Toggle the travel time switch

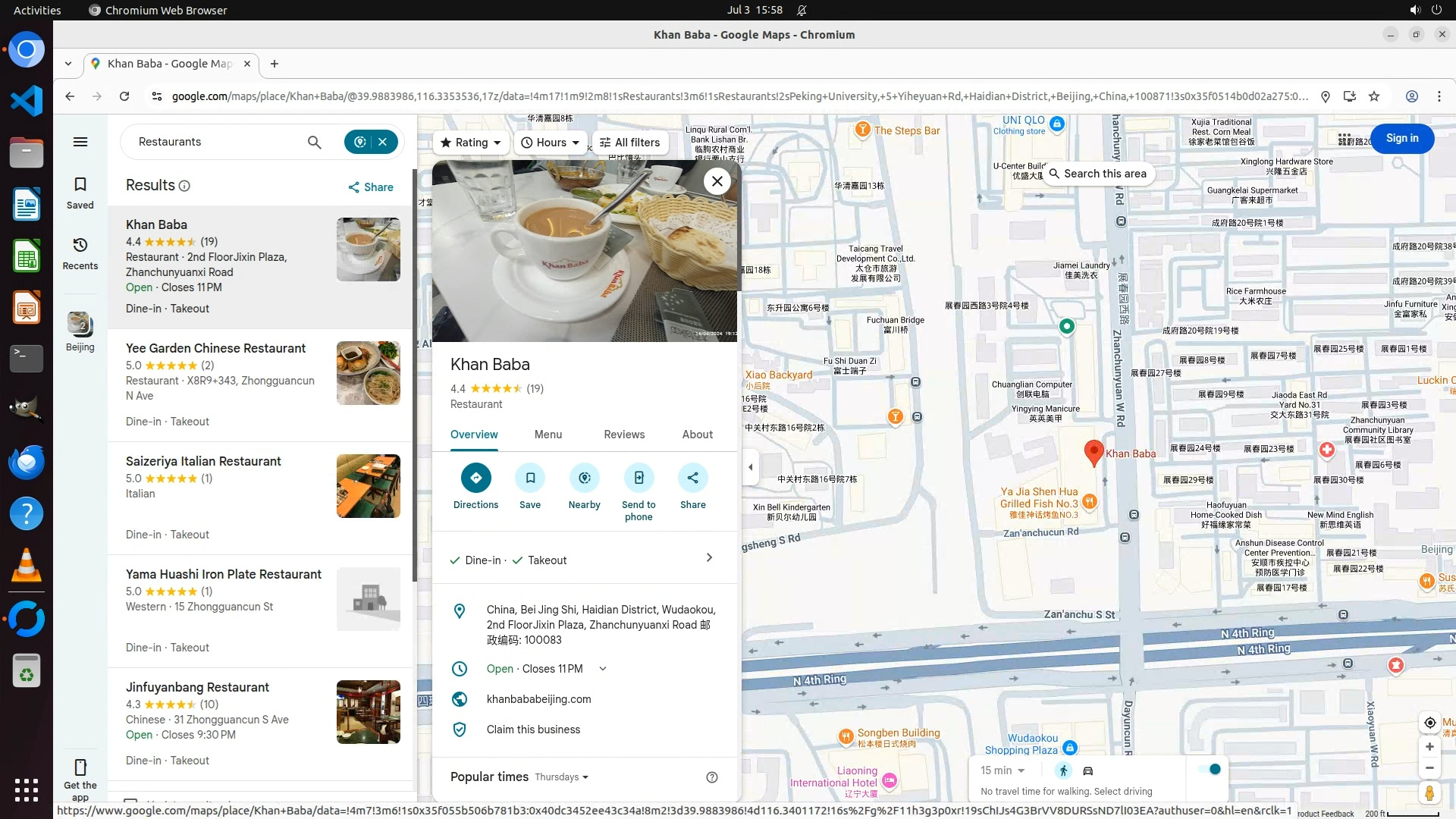(1210, 769)
